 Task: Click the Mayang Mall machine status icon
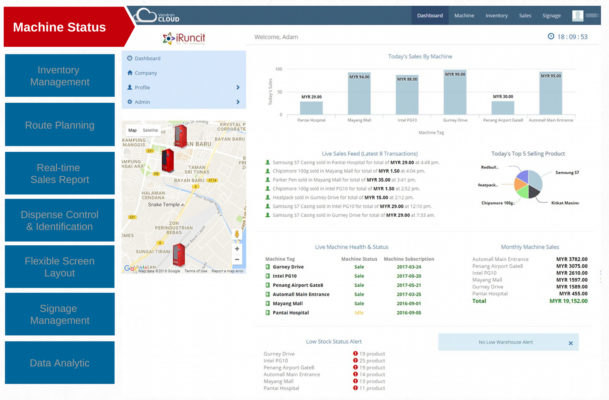tap(268, 303)
